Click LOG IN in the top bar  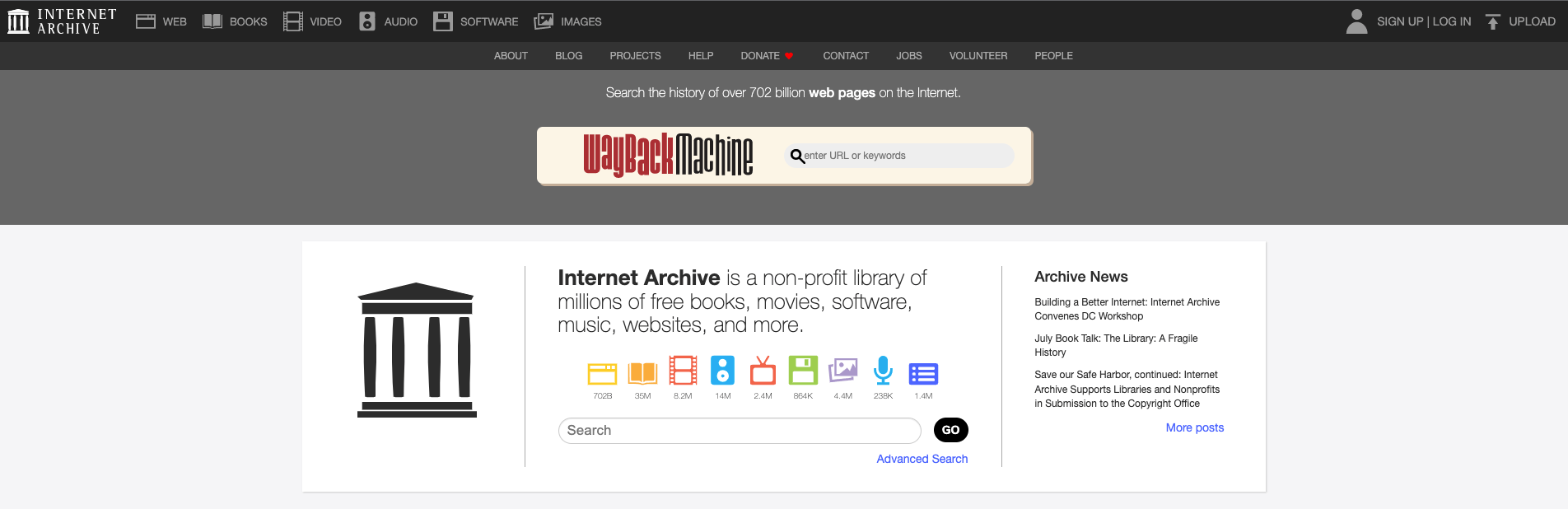(x=1452, y=21)
